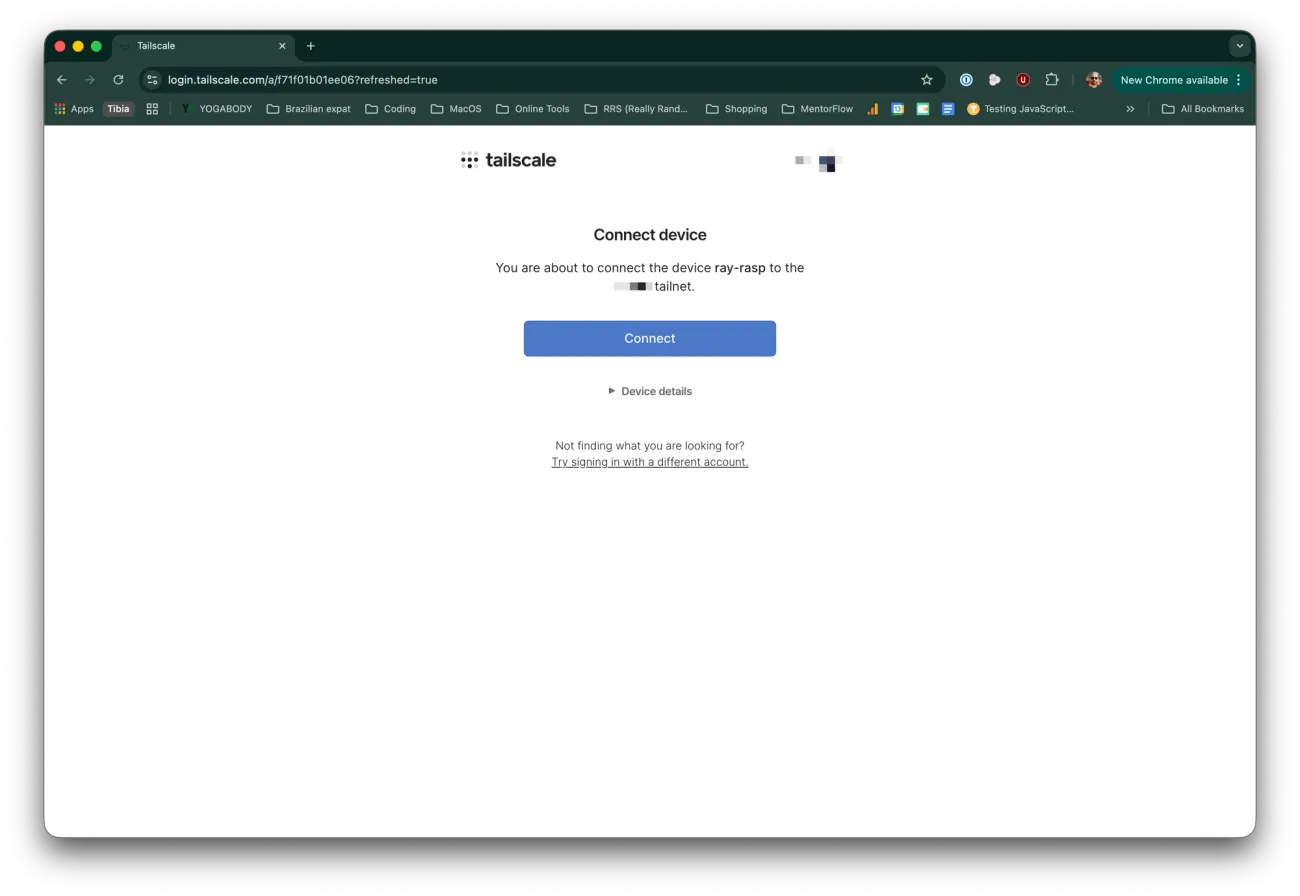1300x896 pixels.
Task: Open tab groups grid icon in bookmarks bar
Action: coord(152,109)
